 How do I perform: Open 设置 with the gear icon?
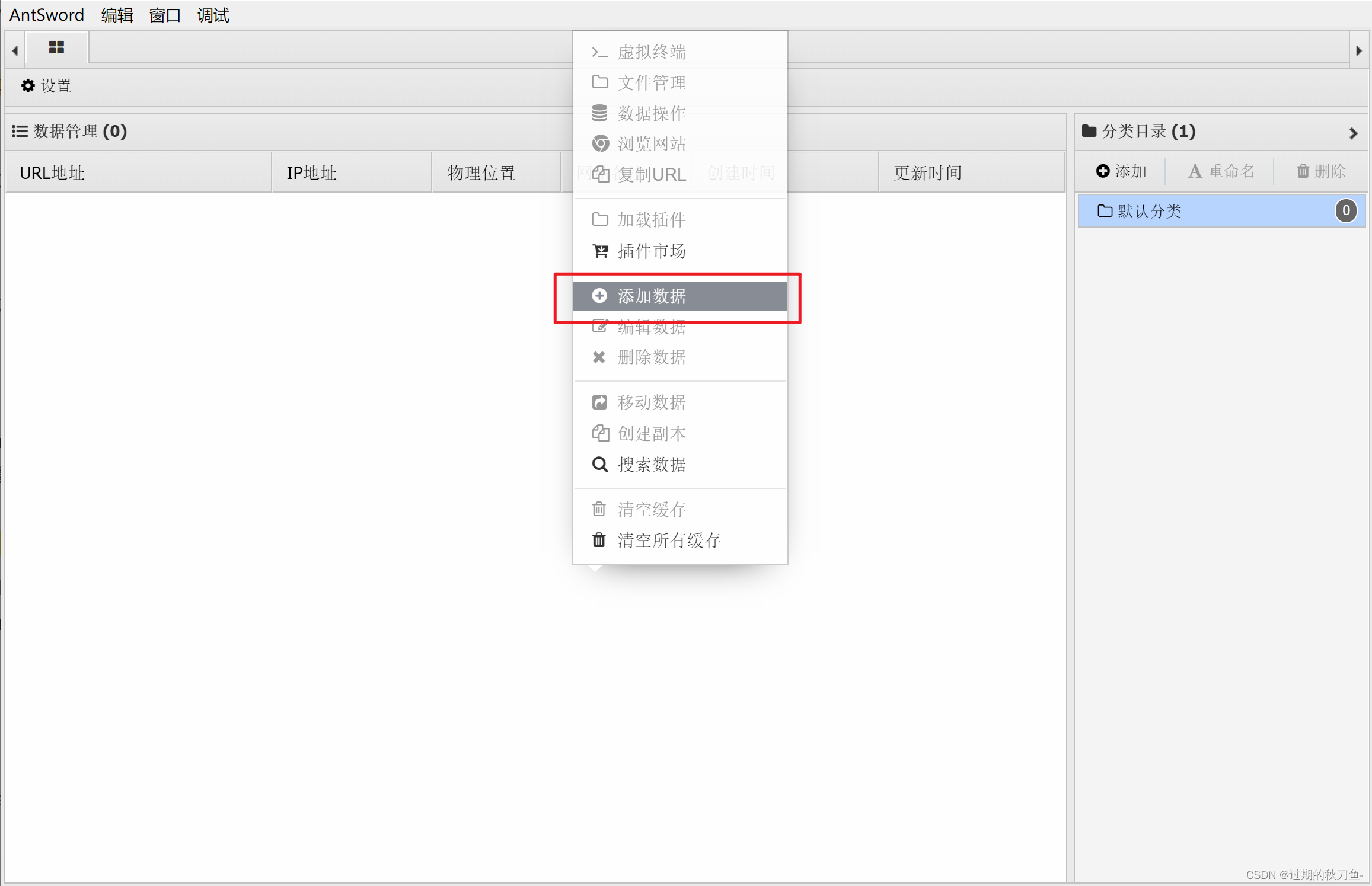coord(46,86)
